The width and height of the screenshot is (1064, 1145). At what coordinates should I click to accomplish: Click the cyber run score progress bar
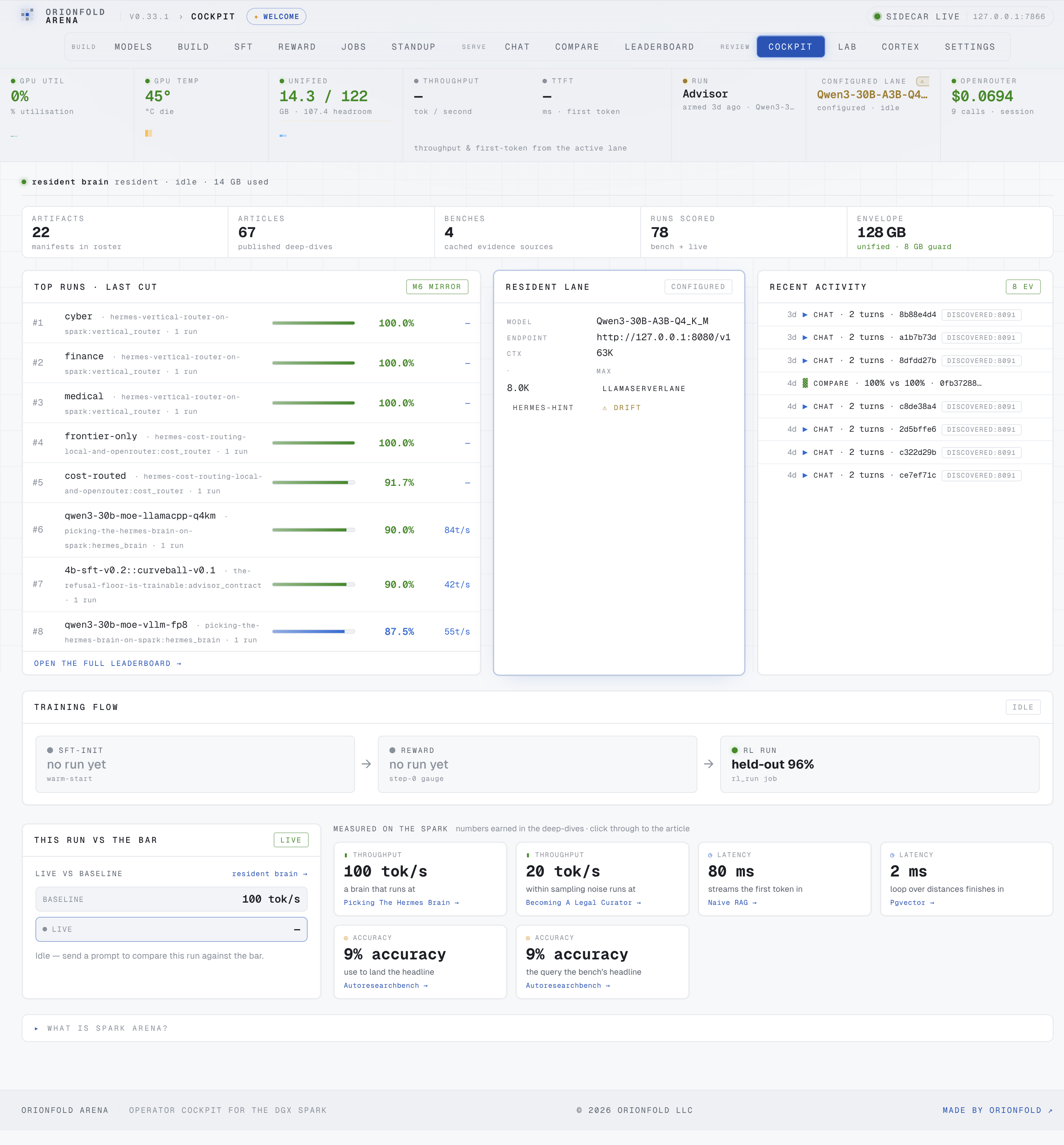(x=313, y=323)
